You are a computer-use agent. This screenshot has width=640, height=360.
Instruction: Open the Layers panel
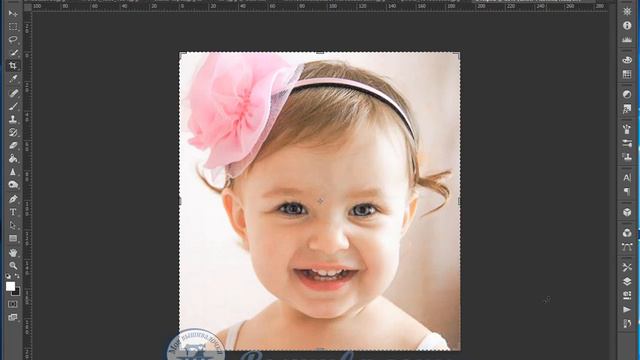click(x=627, y=282)
